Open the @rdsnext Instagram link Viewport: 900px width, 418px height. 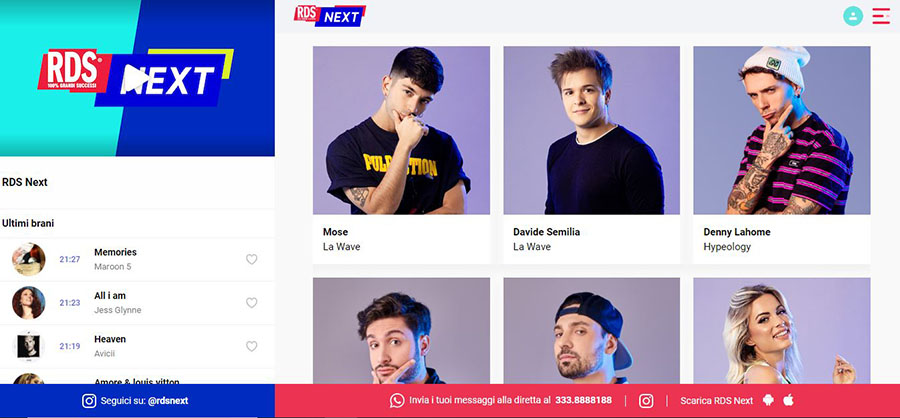tap(168, 401)
